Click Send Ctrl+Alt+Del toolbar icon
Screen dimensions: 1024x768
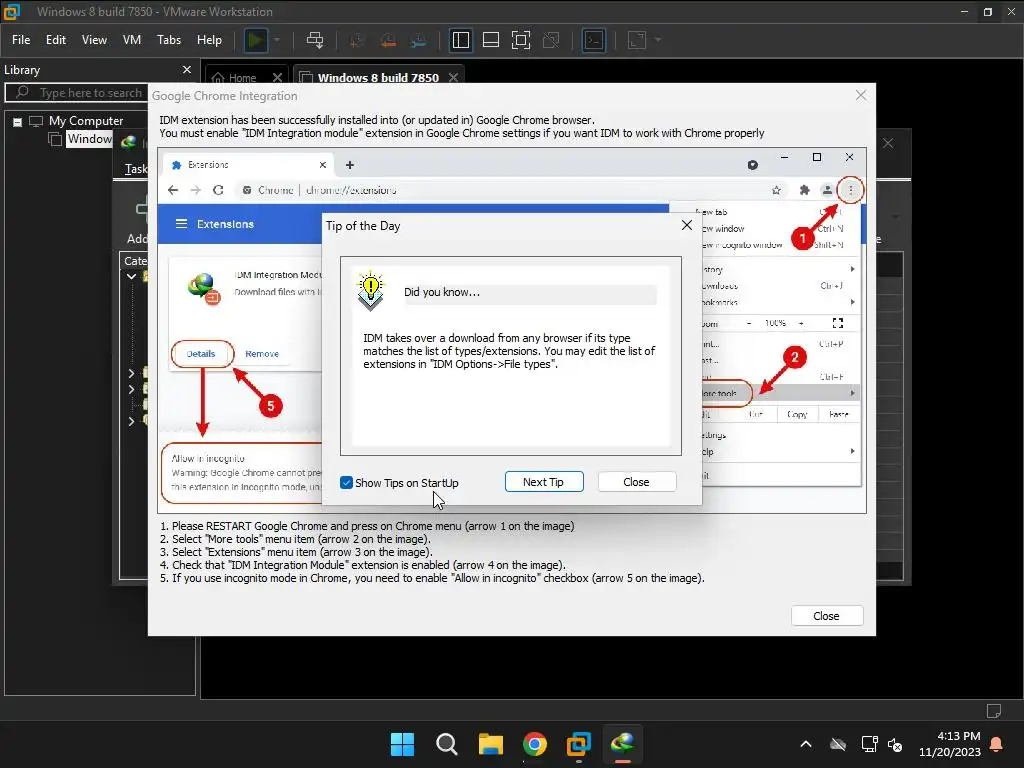coord(315,40)
